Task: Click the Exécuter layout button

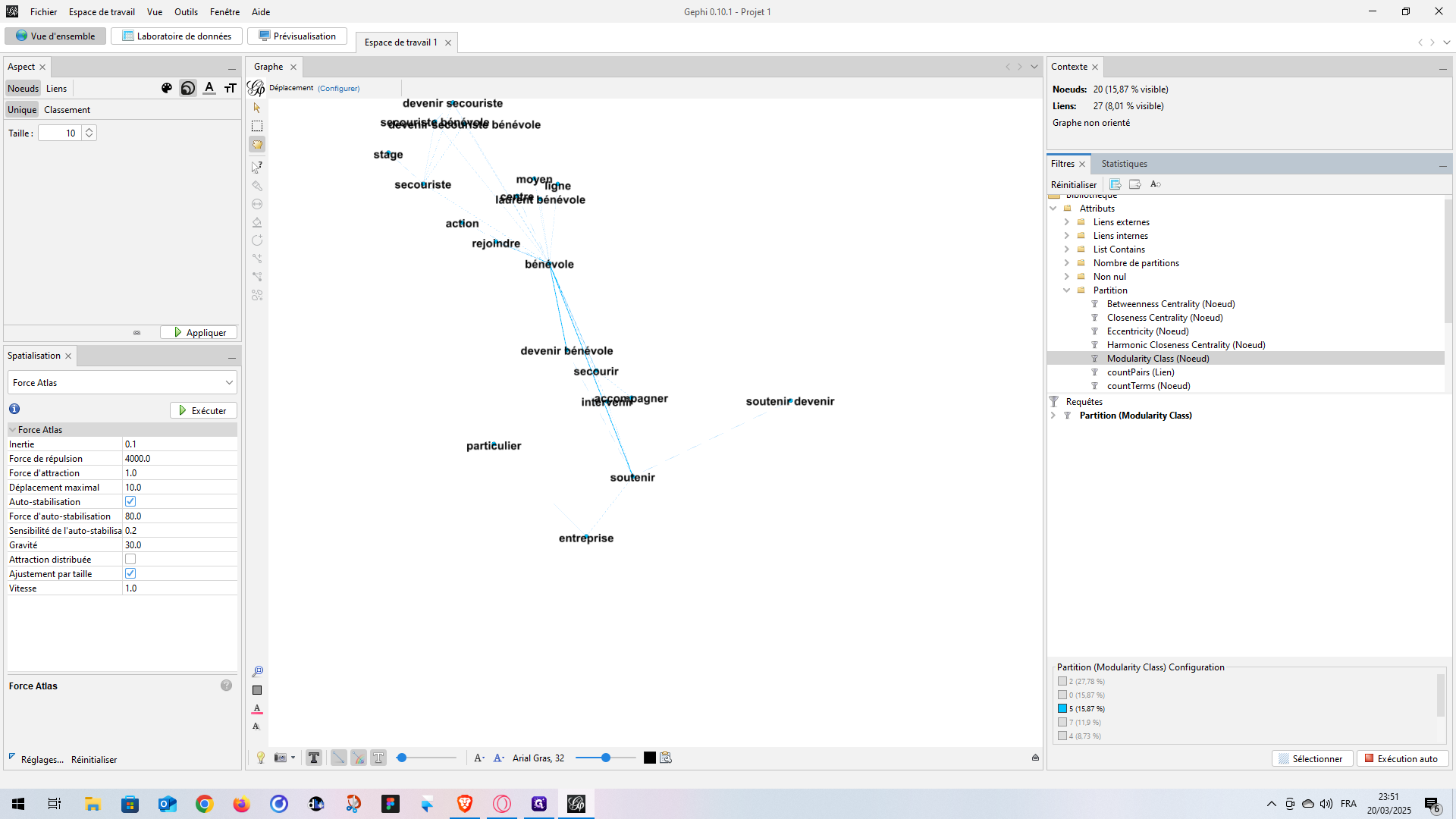Action: (x=203, y=410)
